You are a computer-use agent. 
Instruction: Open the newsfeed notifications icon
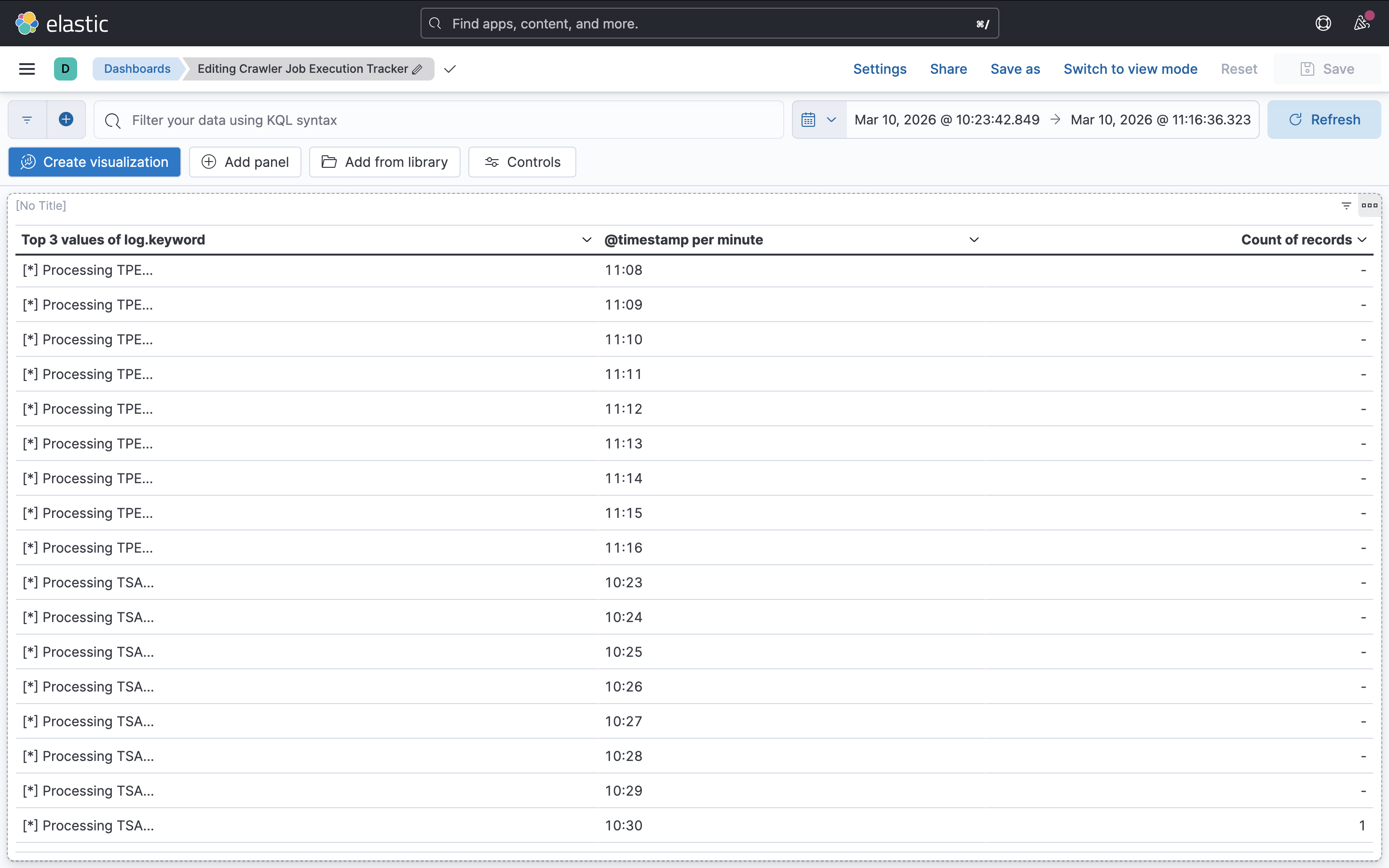[x=1362, y=24]
